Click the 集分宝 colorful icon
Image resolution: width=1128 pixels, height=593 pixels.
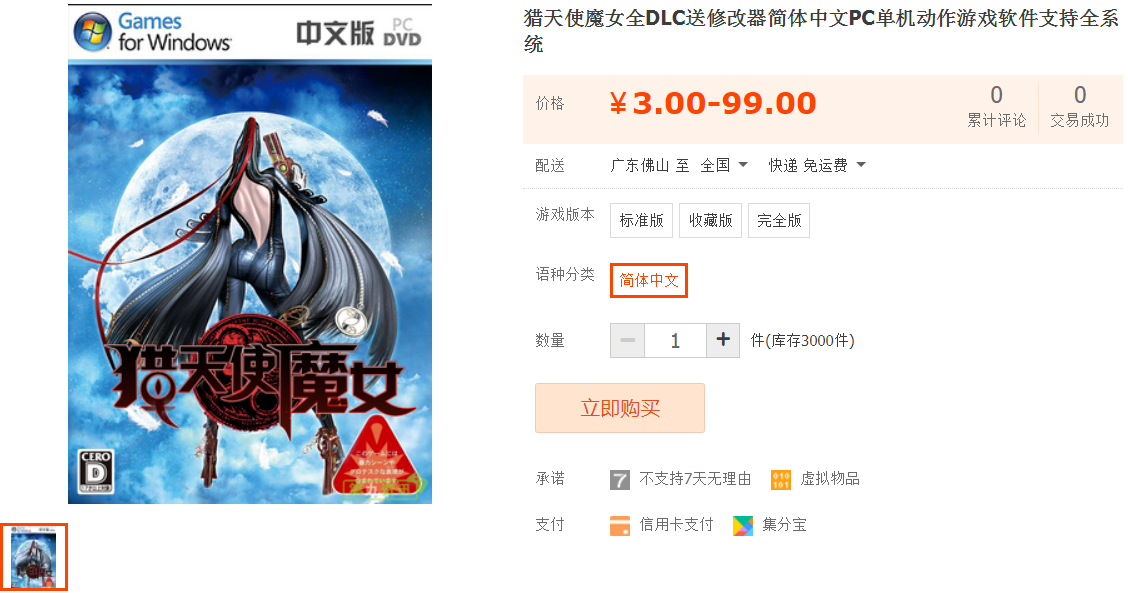pyautogui.click(x=743, y=525)
